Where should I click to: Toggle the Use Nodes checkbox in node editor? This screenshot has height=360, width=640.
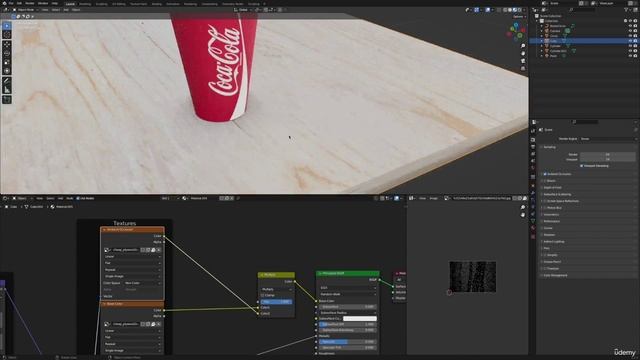point(78,198)
